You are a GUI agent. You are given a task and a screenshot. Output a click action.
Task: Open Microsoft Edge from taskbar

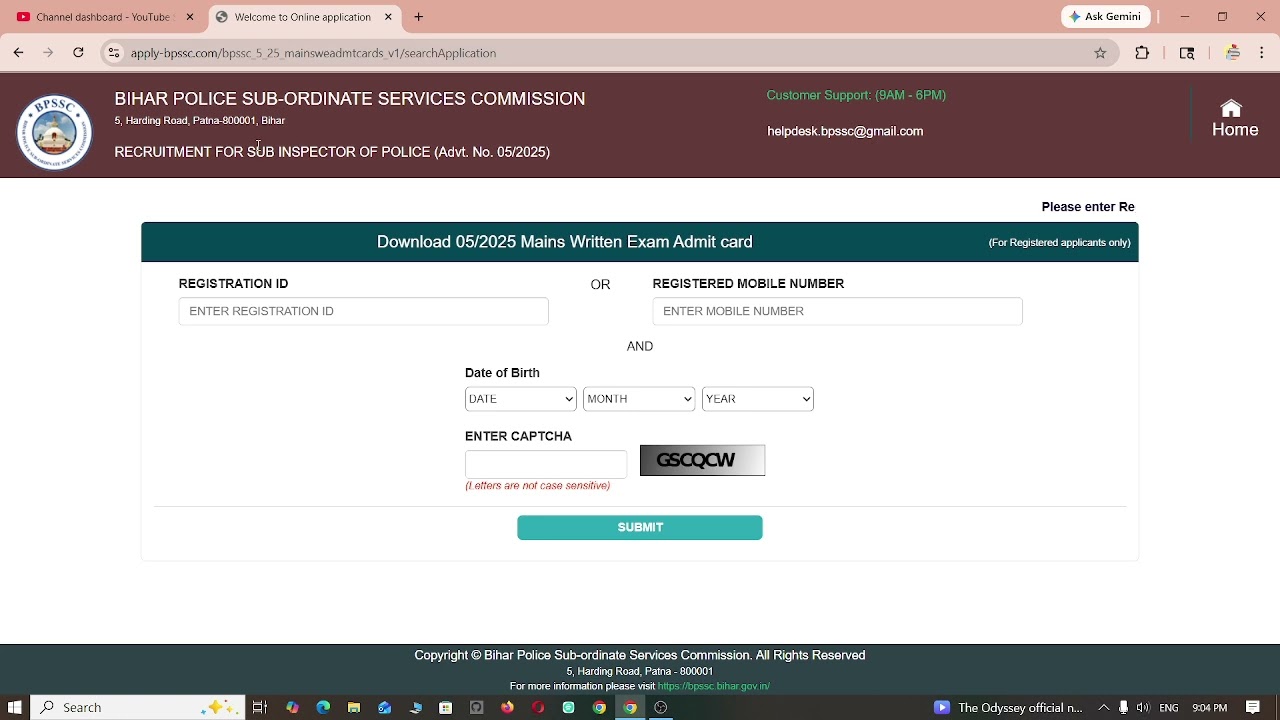pyautogui.click(x=323, y=707)
